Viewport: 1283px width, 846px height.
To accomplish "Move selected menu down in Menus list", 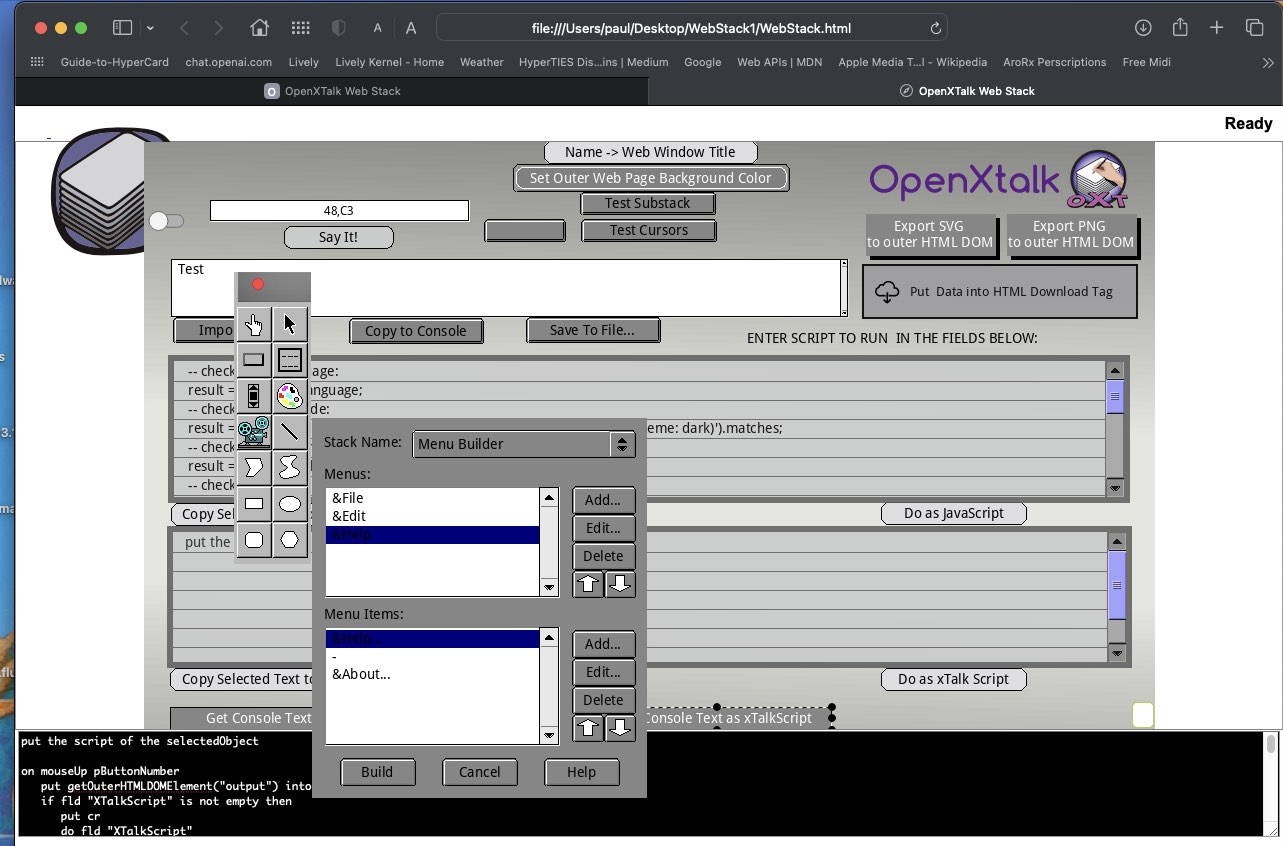I will (x=620, y=584).
